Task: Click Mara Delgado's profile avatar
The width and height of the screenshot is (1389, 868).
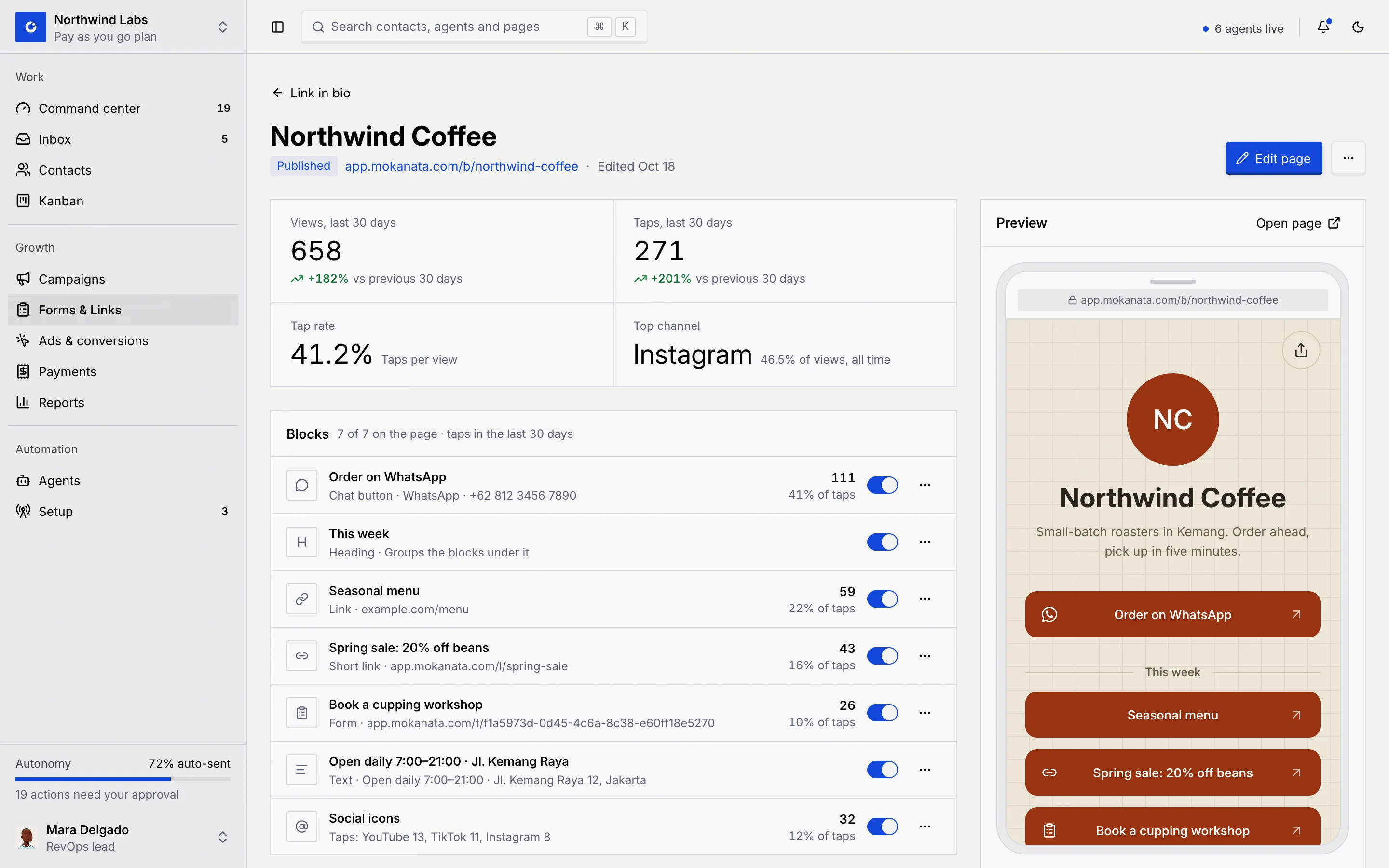Action: 27,838
